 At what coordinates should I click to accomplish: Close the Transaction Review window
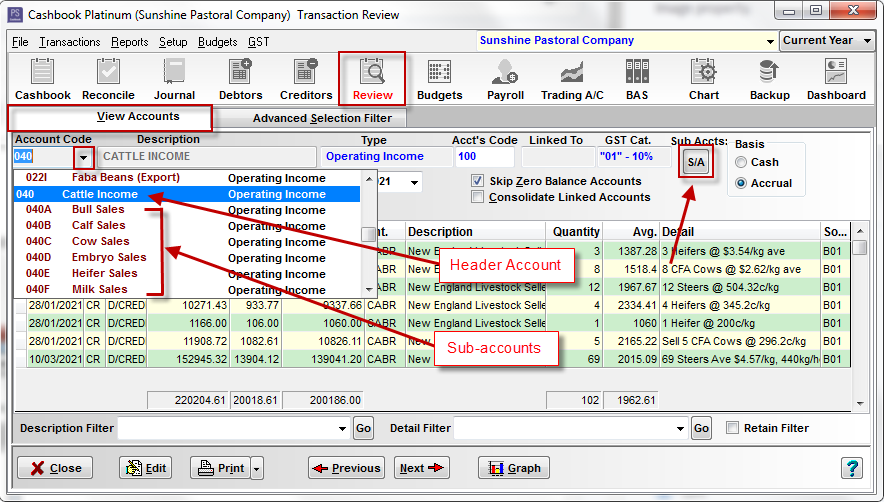click(55, 468)
